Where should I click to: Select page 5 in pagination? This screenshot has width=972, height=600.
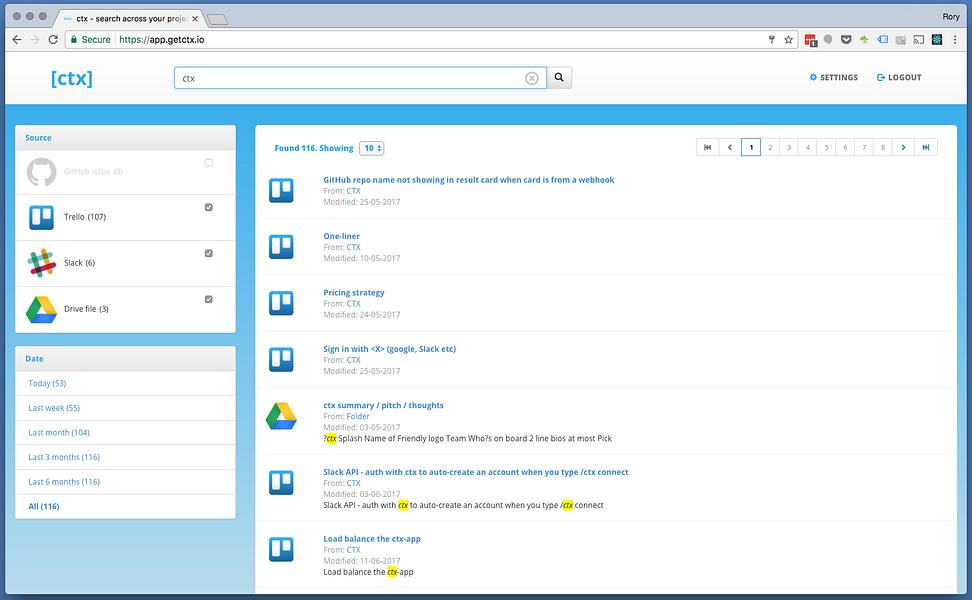[826, 148]
